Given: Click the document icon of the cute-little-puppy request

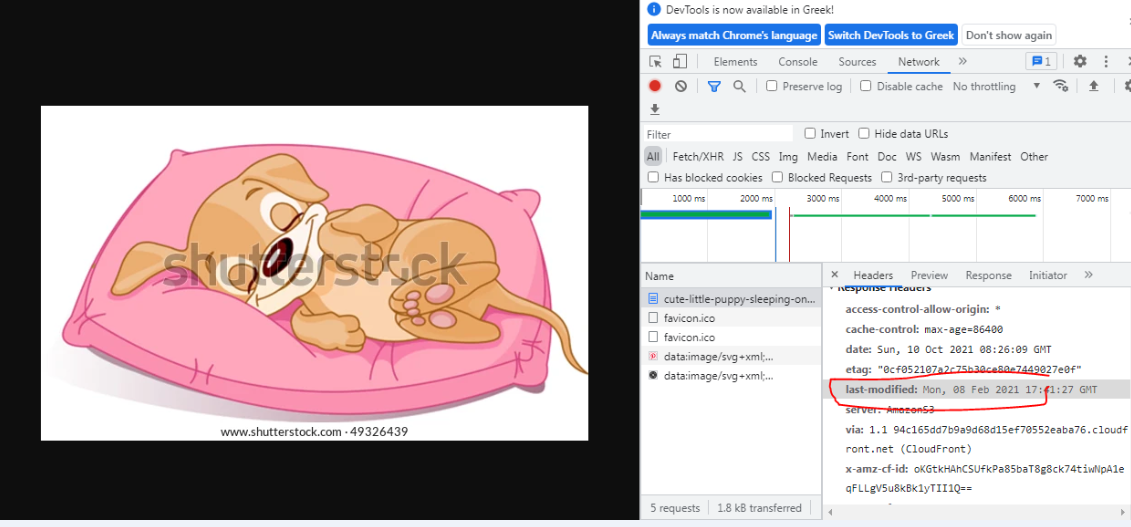Looking at the screenshot, I should click(x=653, y=298).
